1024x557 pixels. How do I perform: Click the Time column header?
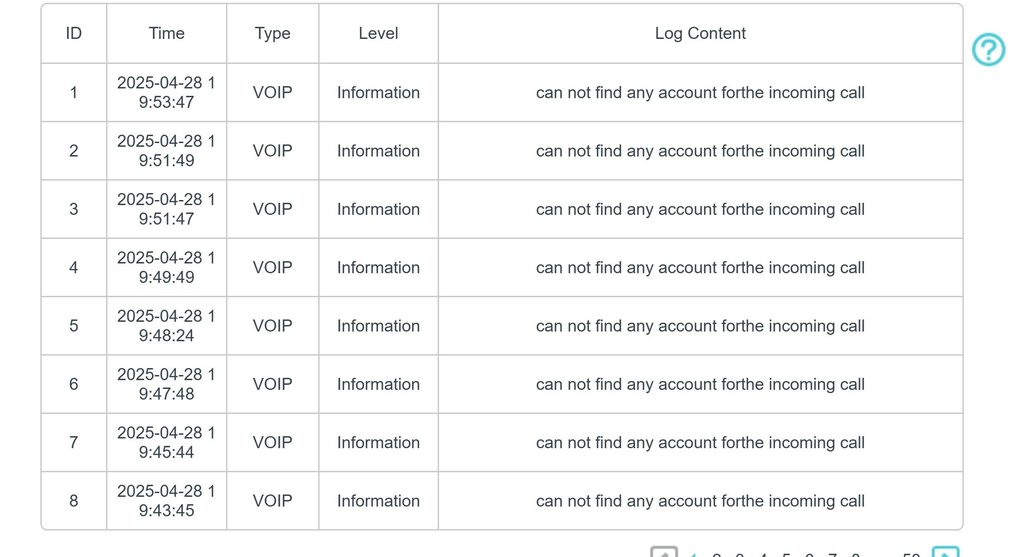[x=167, y=33]
